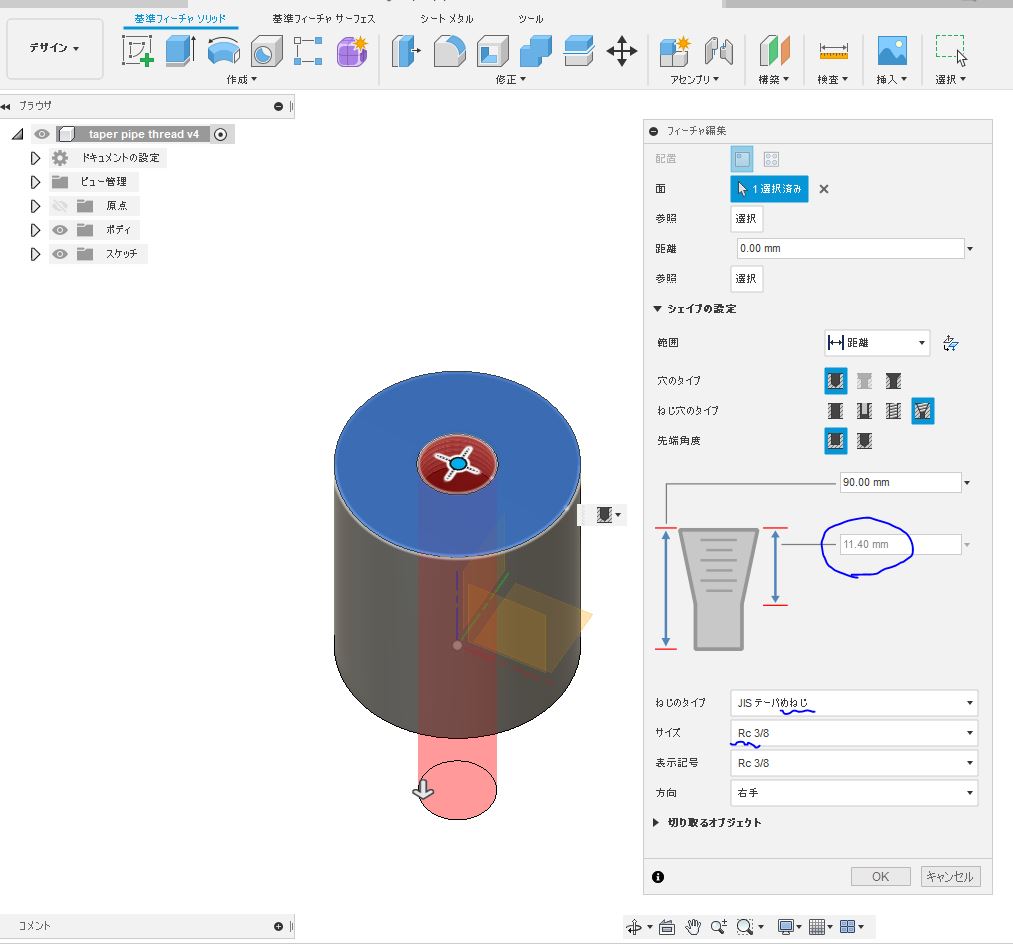Open the サイズ Rc 3/8 dropdown
This screenshot has height=944, width=1013.
[x=853, y=733]
